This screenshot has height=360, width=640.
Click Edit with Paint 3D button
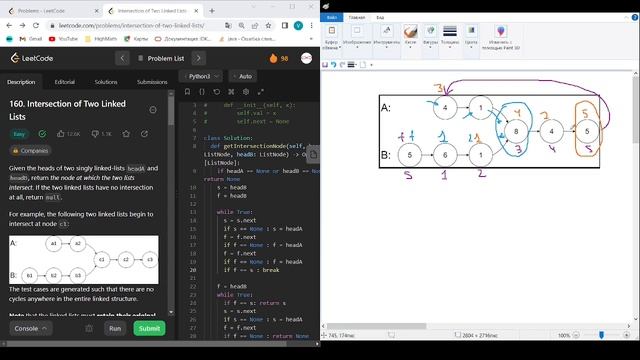pyautogui.click(x=501, y=37)
